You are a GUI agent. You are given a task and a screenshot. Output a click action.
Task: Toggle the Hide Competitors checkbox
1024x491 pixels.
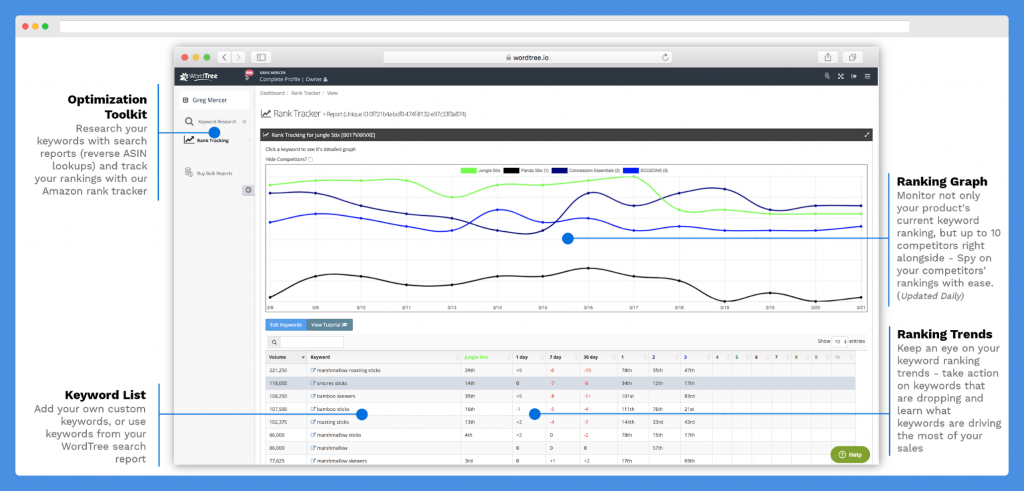click(x=310, y=159)
